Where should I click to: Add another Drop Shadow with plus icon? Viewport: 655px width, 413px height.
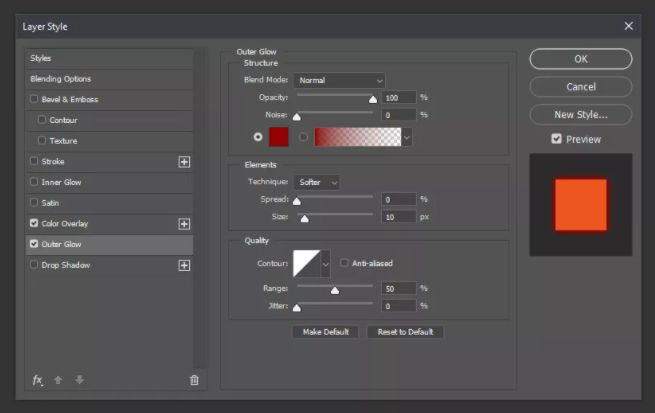pyautogui.click(x=184, y=265)
